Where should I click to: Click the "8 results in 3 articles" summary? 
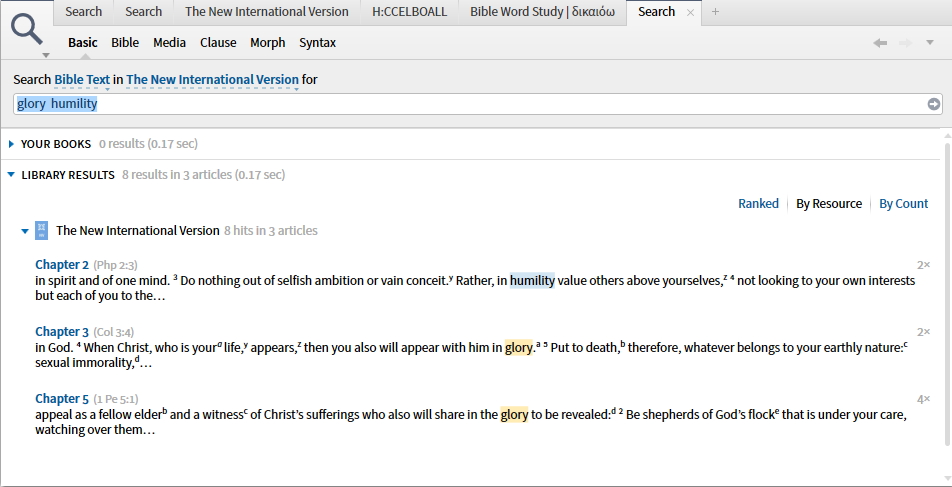tap(203, 175)
